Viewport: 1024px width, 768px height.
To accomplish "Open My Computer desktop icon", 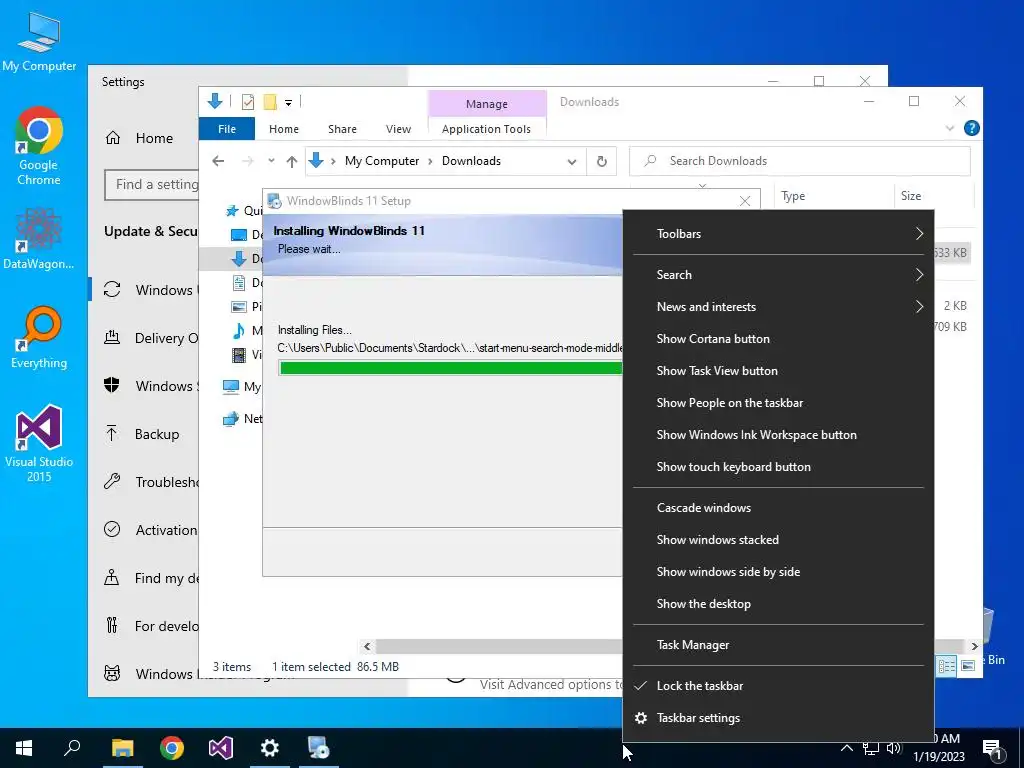I will 39,42.
